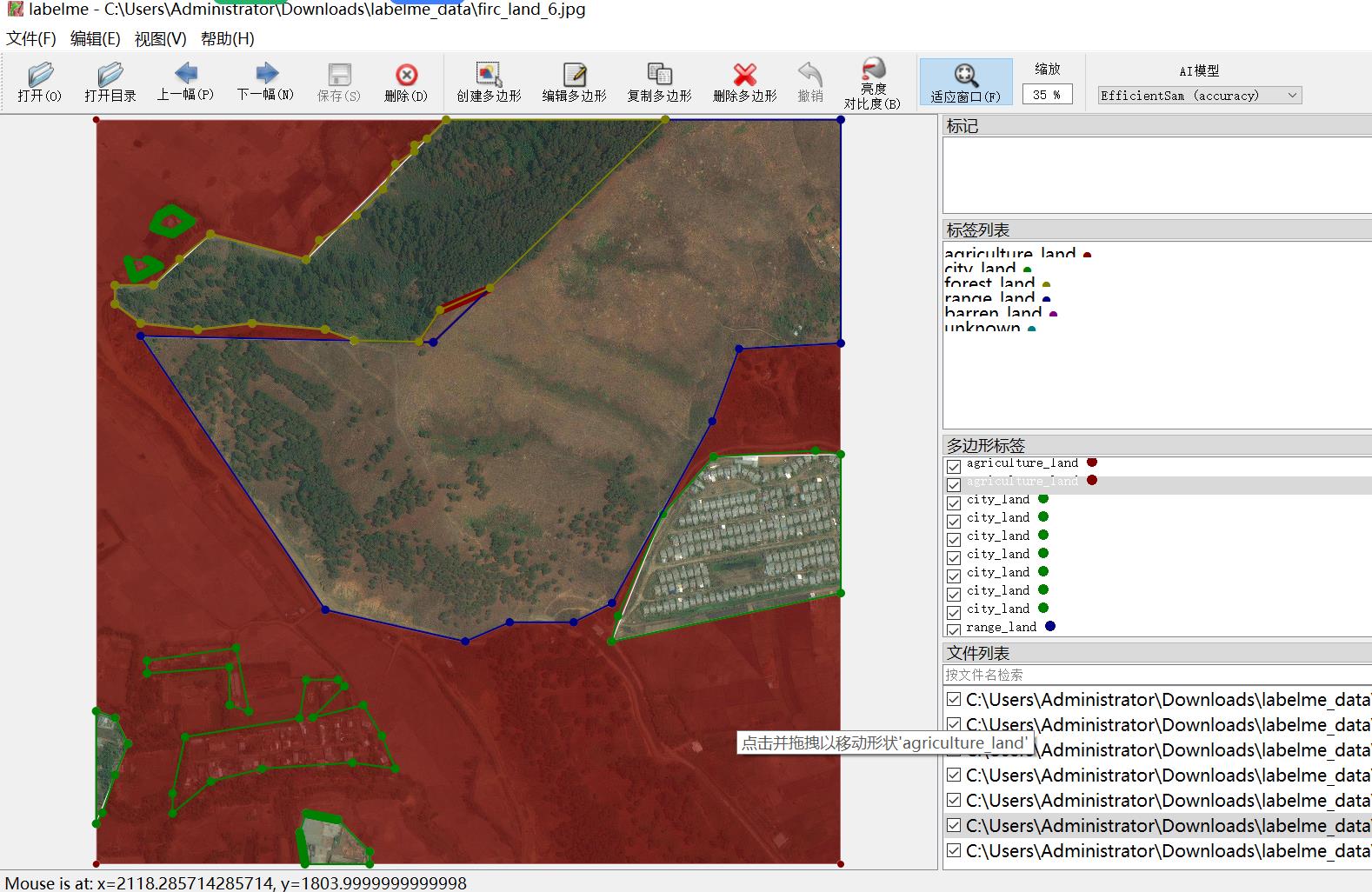
Task: Open the Help (帮助) menu
Action: coord(227,39)
